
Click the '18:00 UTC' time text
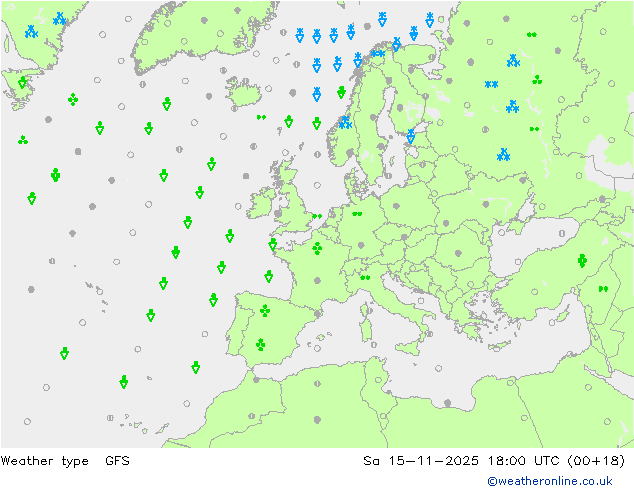(x=524, y=460)
